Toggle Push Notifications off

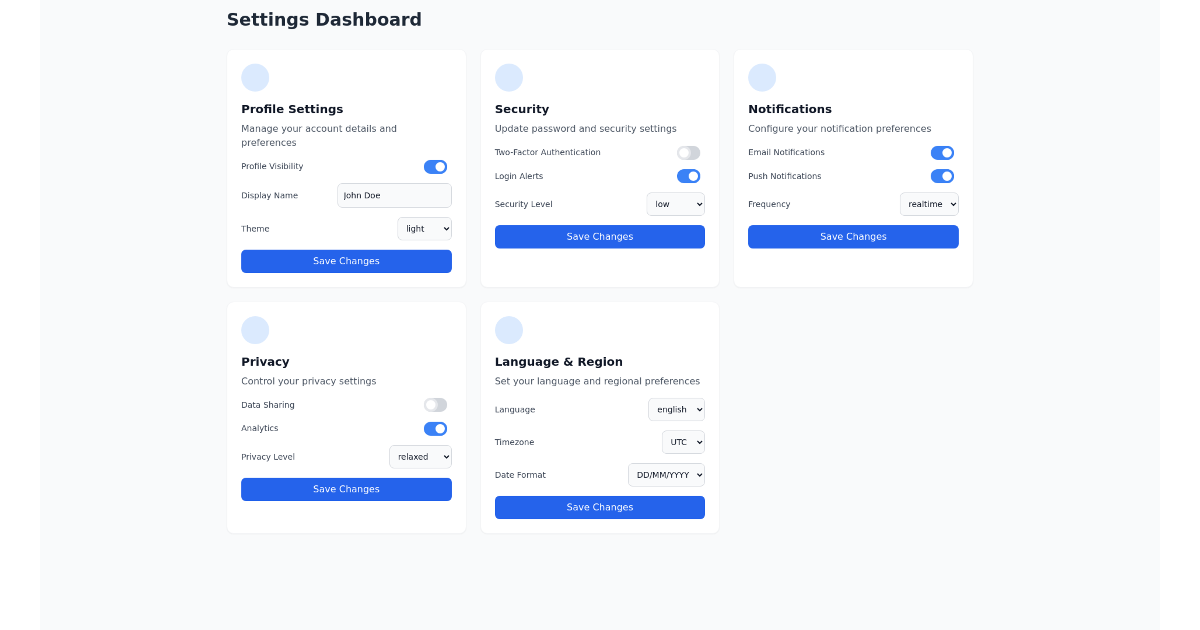(x=942, y=176)
